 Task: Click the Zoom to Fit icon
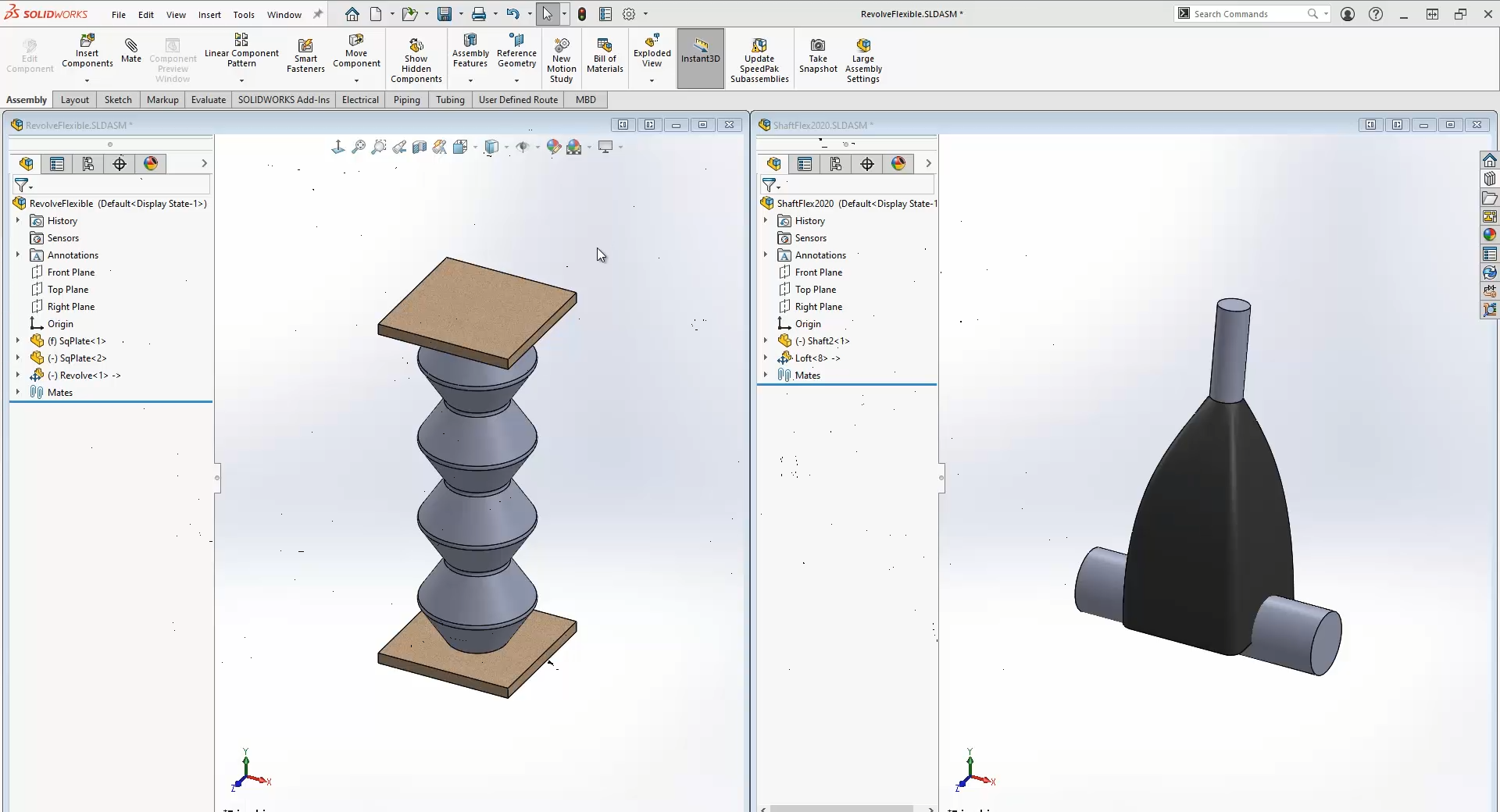[x=359, y=147]
